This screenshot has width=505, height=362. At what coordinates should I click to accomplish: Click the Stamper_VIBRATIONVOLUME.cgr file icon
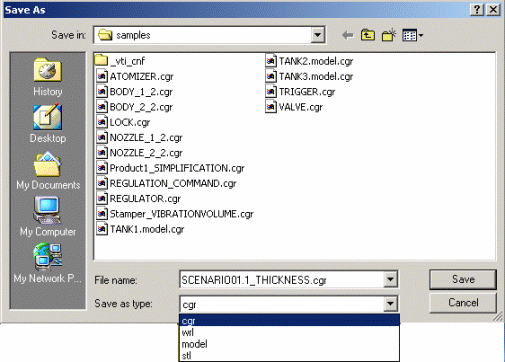[102, 214]
